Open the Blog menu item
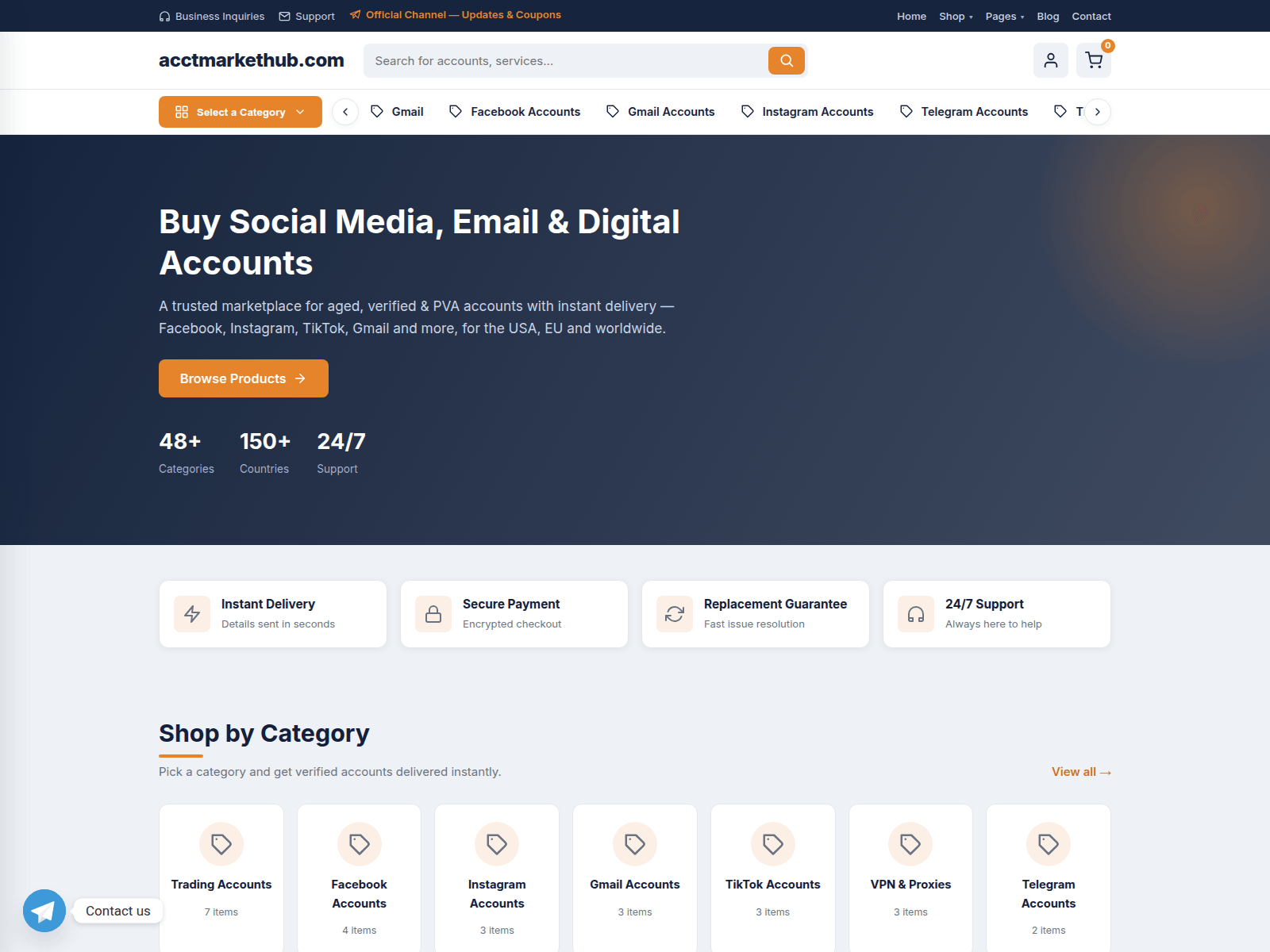The height and width of the screenshot is (952, 1270). coord(1048,17)
